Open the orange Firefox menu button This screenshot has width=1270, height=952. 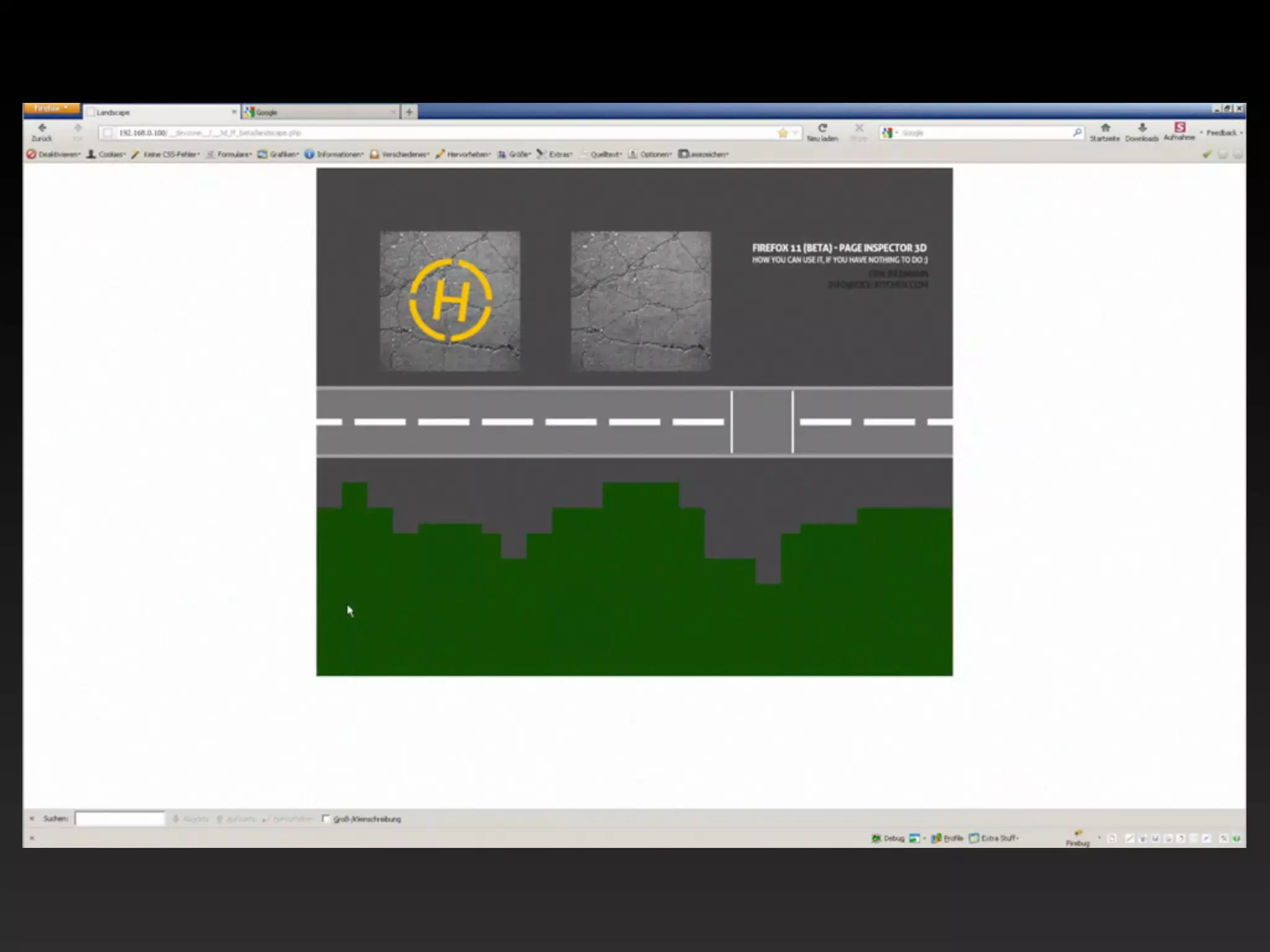52,108
